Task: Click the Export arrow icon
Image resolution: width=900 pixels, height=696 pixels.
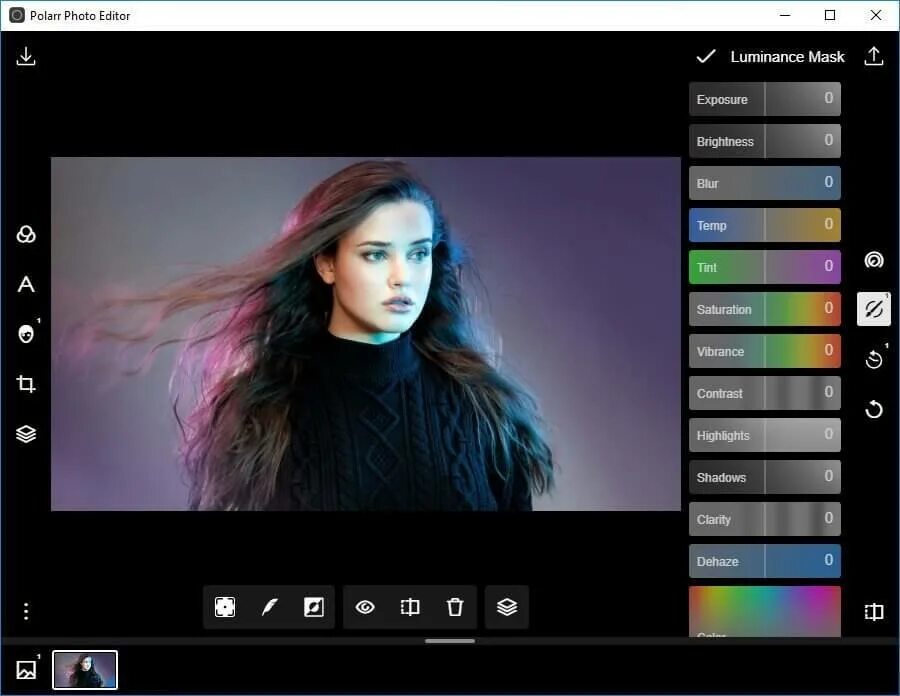Action: click(x=874, y=56)
